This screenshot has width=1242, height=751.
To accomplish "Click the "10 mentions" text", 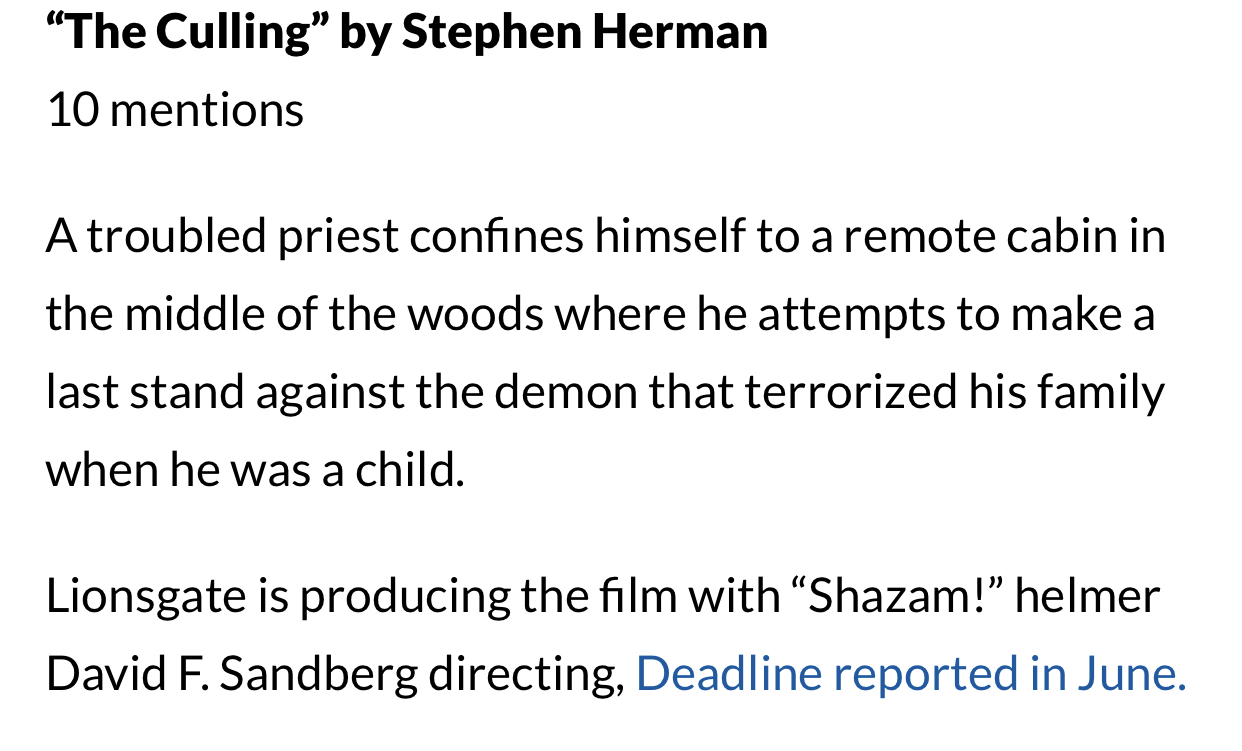I will pos(175,109).
